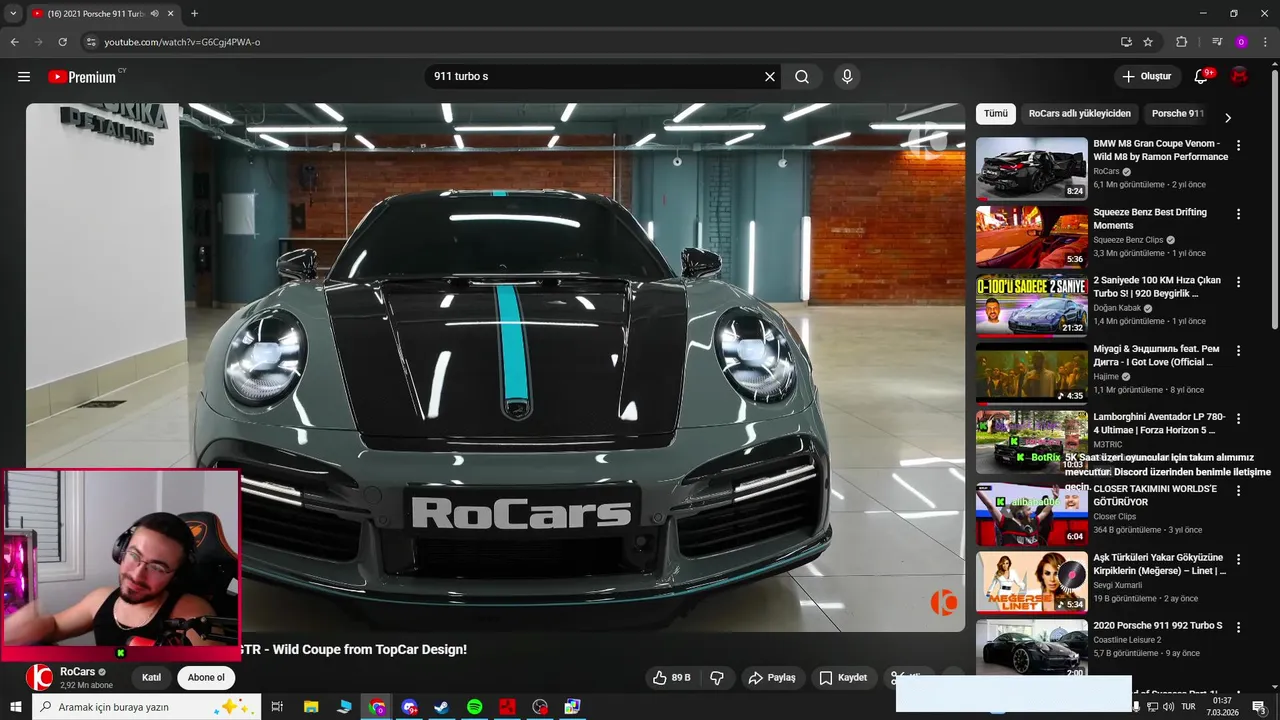Open BMW M8 Gran Coupe Venom thumbnail

(x=1031, y=168)
